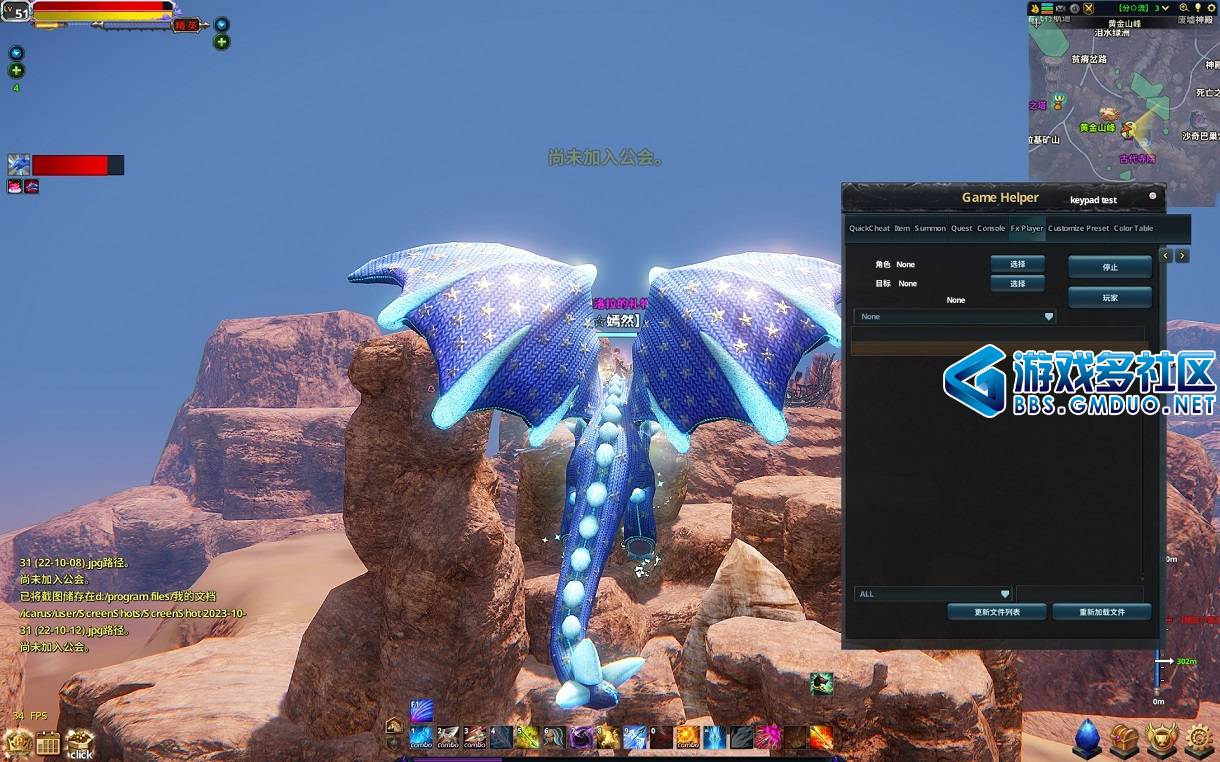
Task: Click the orange sunburst combo skill
Action: 688,738
